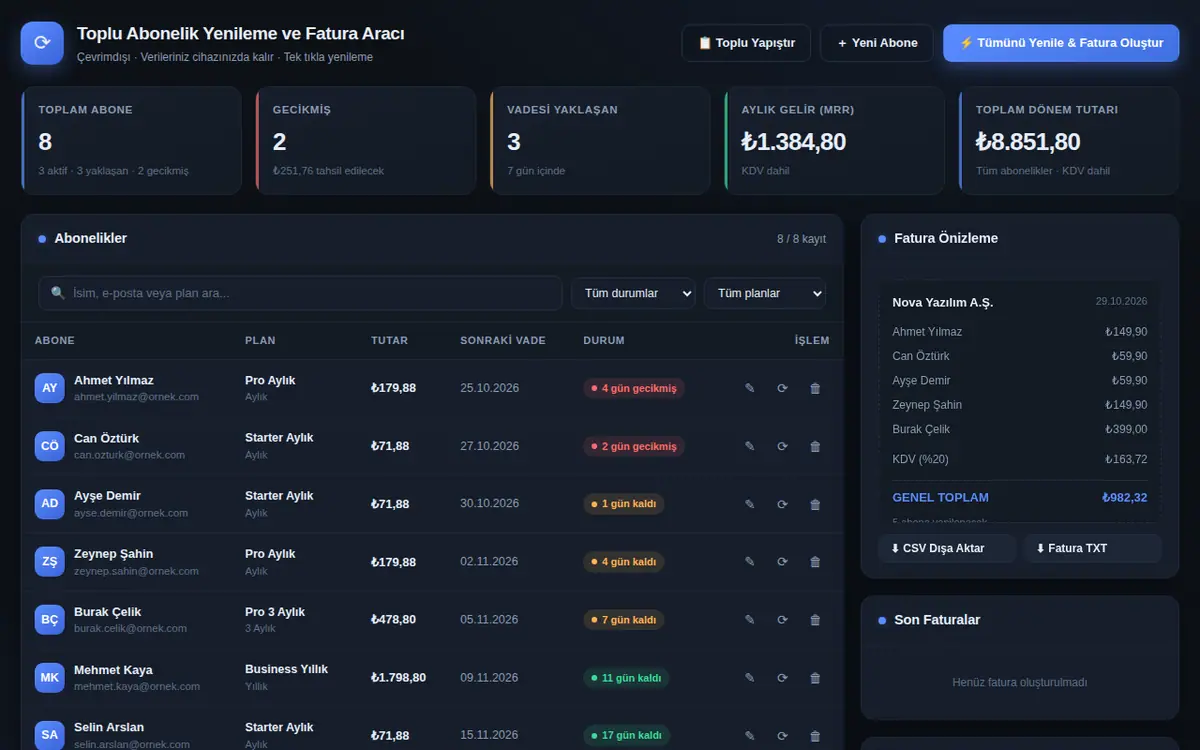Click the AY avatar for Ahmet Yılmaz
The width and height of the screenshot is (1200, 750).
50,388
